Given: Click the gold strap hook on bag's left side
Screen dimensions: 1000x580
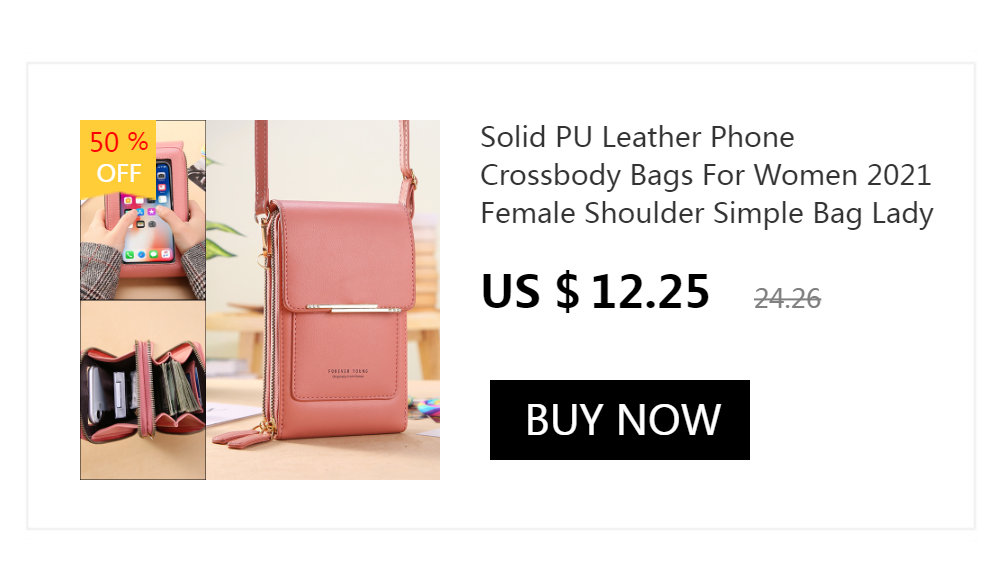Looking at the screenshot, I should (263, 239).
